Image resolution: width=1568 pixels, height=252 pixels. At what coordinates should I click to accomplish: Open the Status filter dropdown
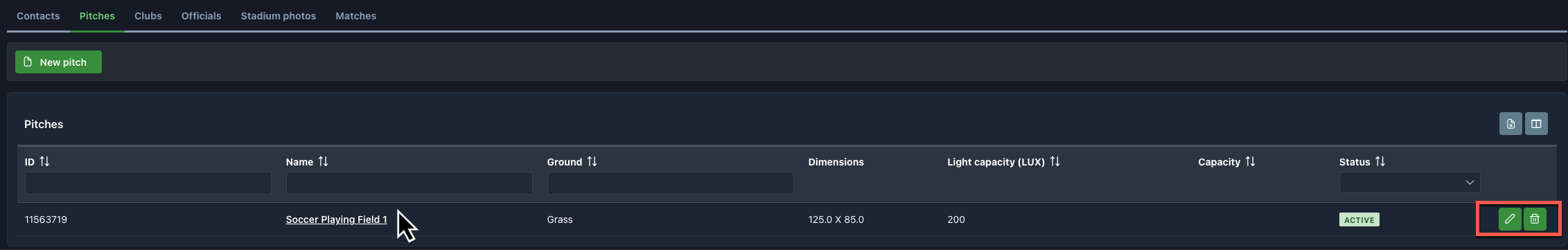click(x=1409, y=183)
